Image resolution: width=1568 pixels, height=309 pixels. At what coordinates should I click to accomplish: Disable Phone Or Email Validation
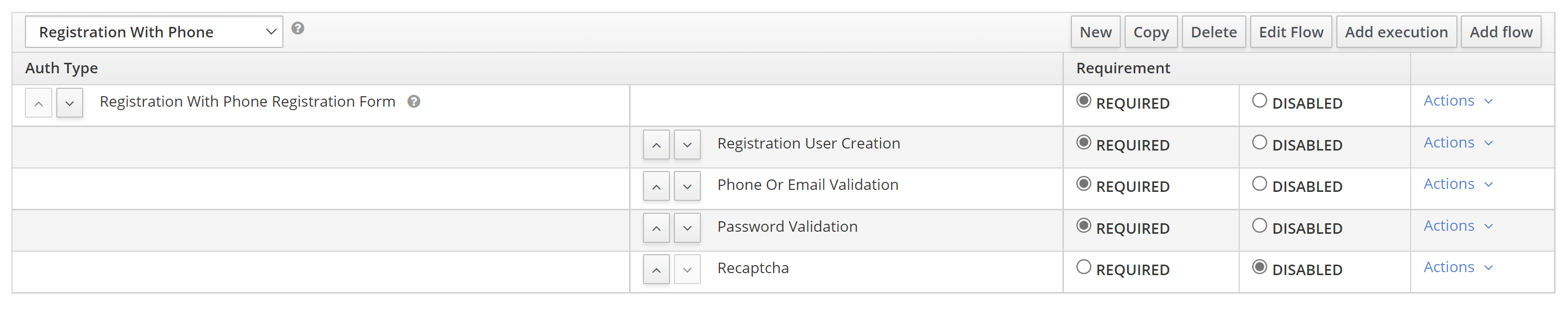pos(1259,184)
